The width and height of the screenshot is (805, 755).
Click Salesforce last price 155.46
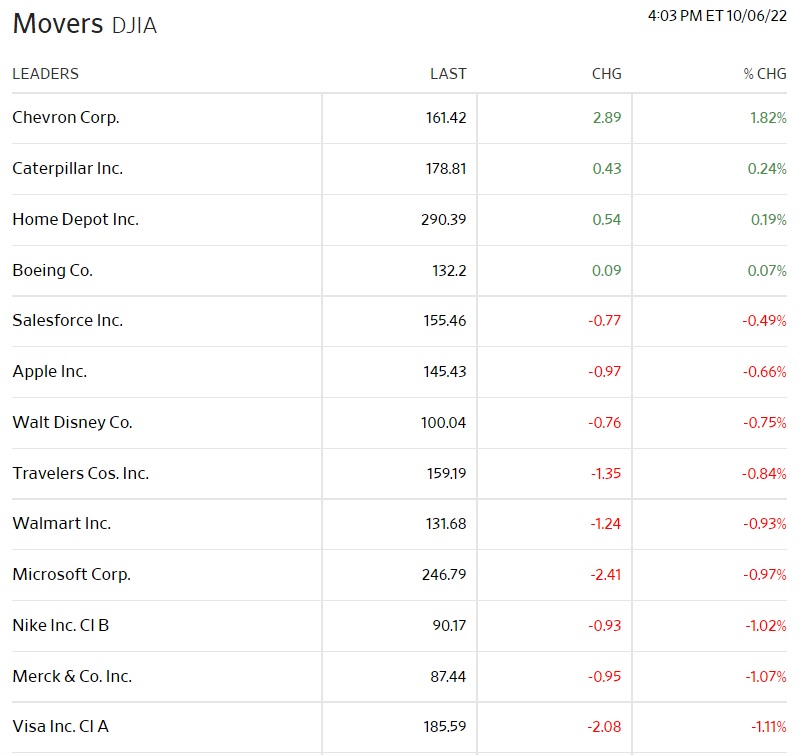(x=445, y=321)
